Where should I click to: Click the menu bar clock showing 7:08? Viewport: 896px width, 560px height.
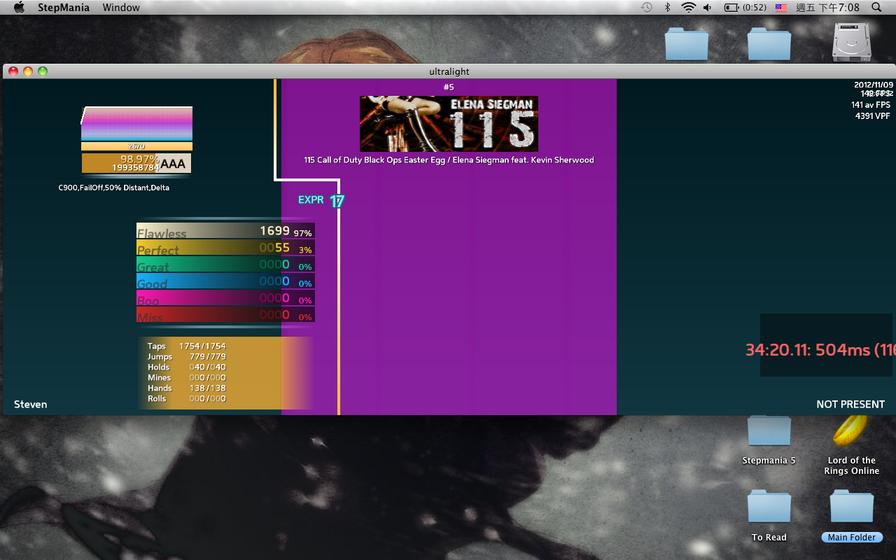[827, 7]
